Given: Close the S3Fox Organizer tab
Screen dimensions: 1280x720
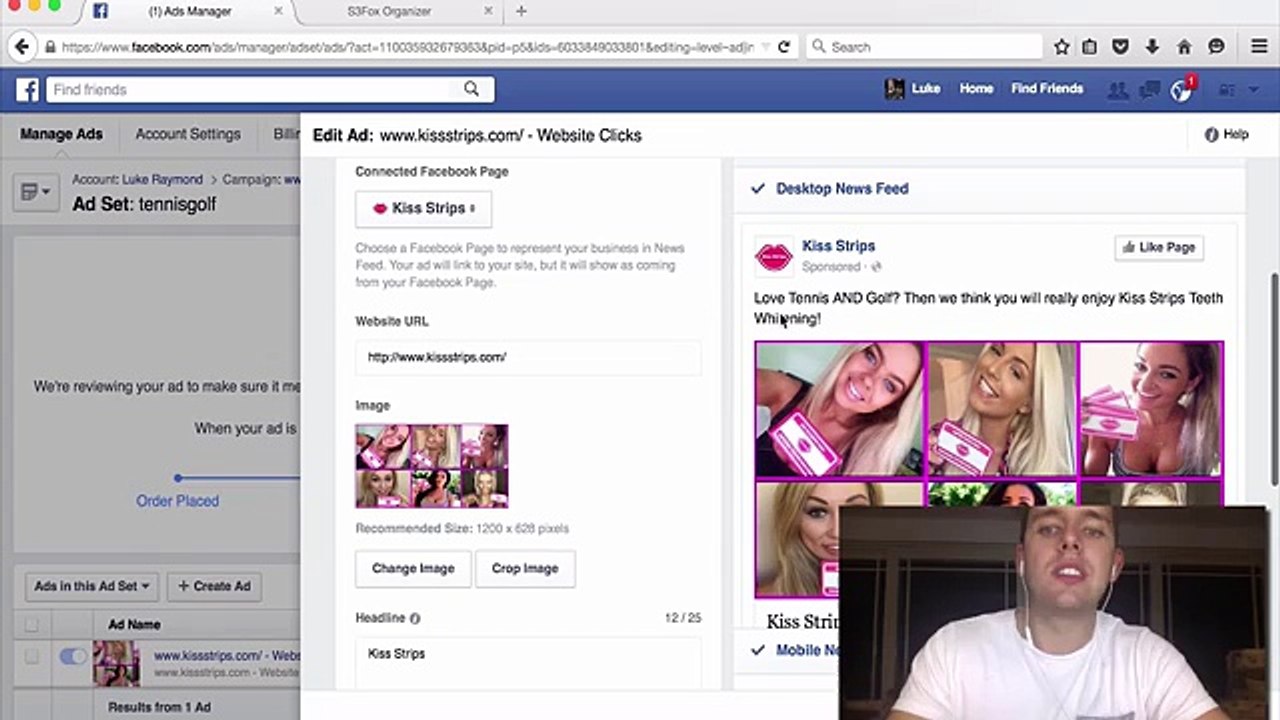Looking at the screenshot, I should point(489,11).
